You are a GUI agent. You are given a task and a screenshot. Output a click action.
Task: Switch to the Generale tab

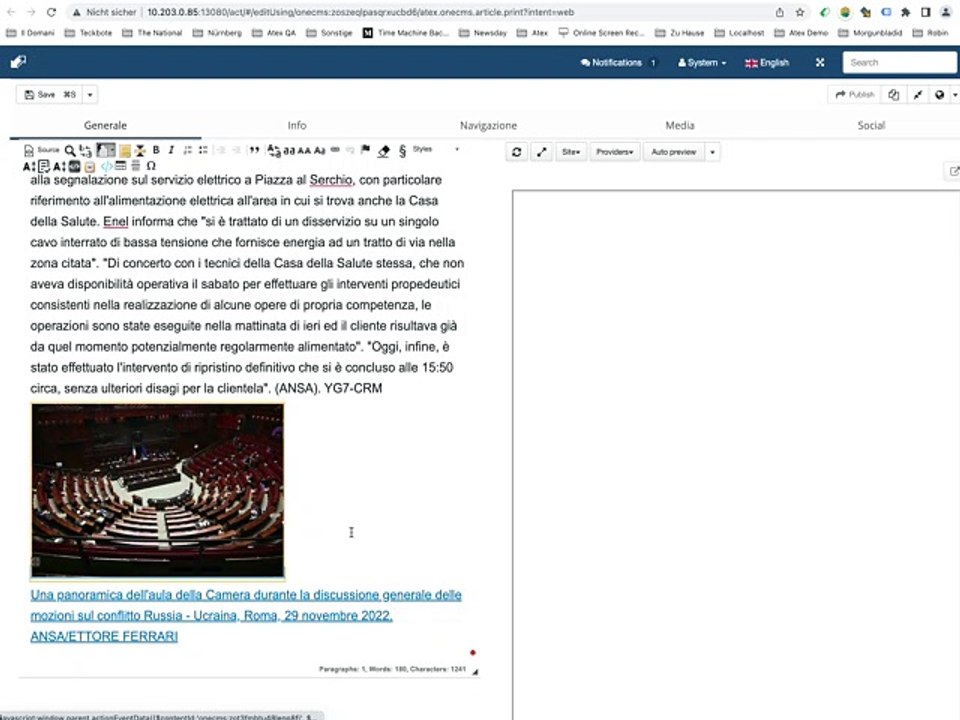coord(105,126)
